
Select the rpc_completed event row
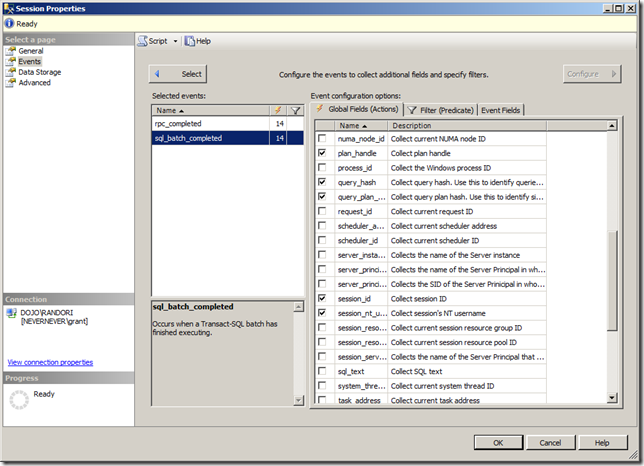coord(228,124)
